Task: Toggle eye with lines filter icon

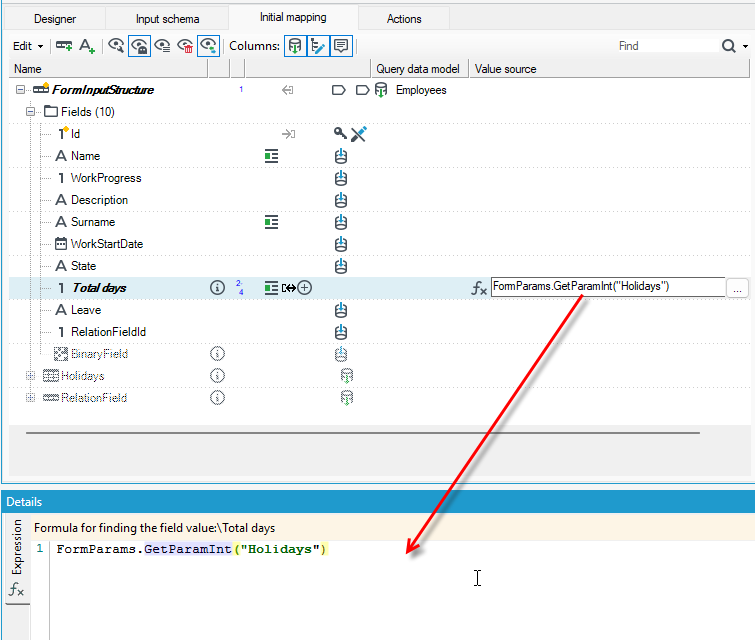Action: 162,46
